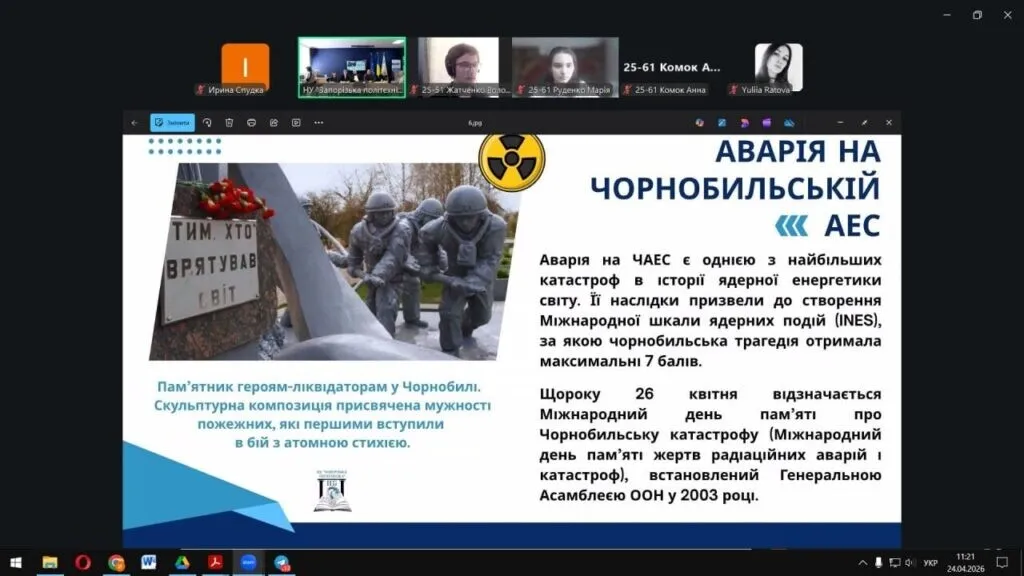
Task: Toggle fullscreen for the Photos viewer window
Action: tap(865, 123)
